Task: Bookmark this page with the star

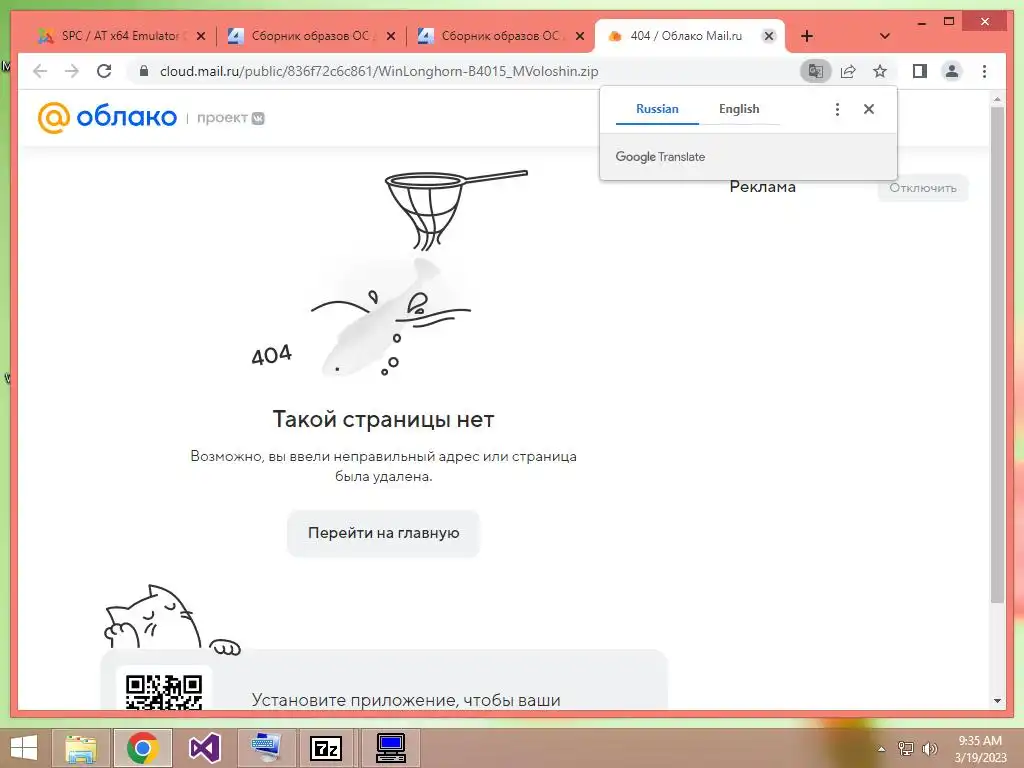Action: tap(880, 71)
